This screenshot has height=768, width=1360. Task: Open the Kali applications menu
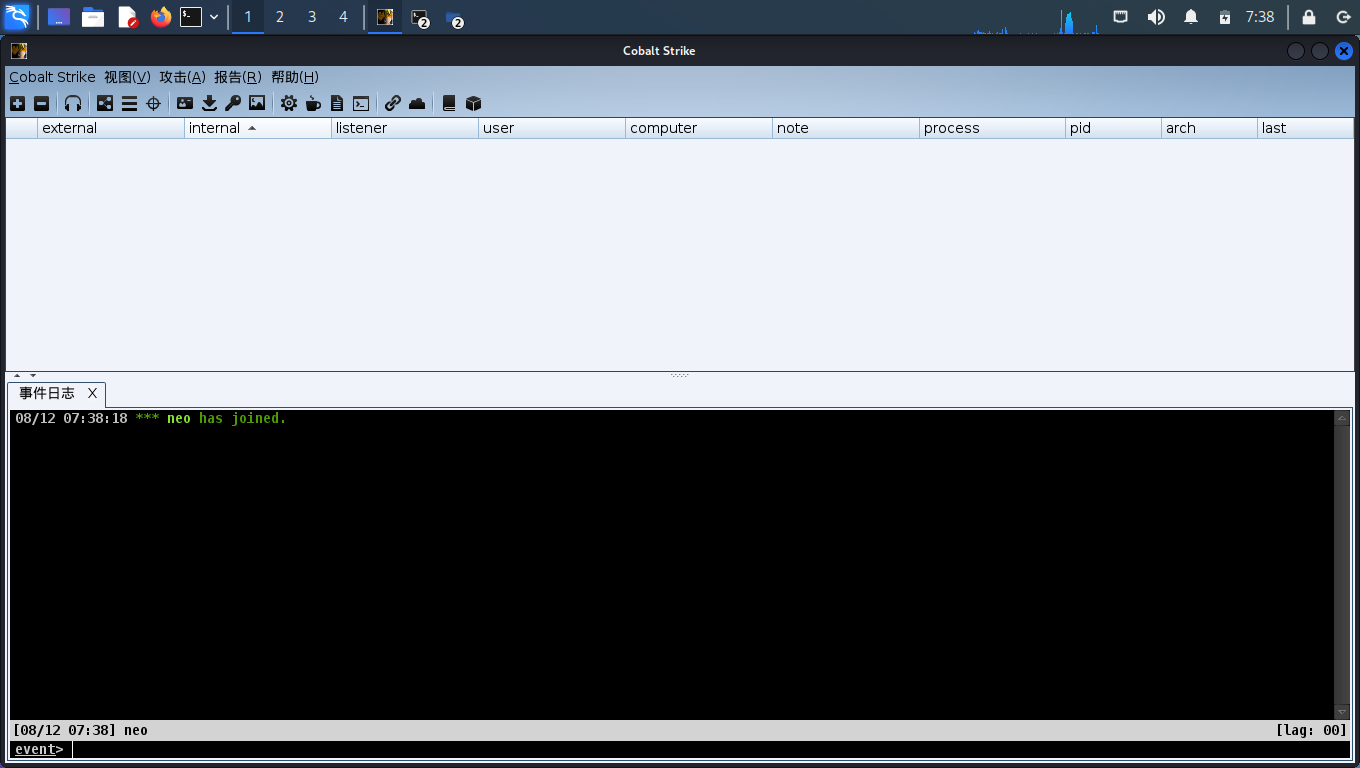coord(17,17)
